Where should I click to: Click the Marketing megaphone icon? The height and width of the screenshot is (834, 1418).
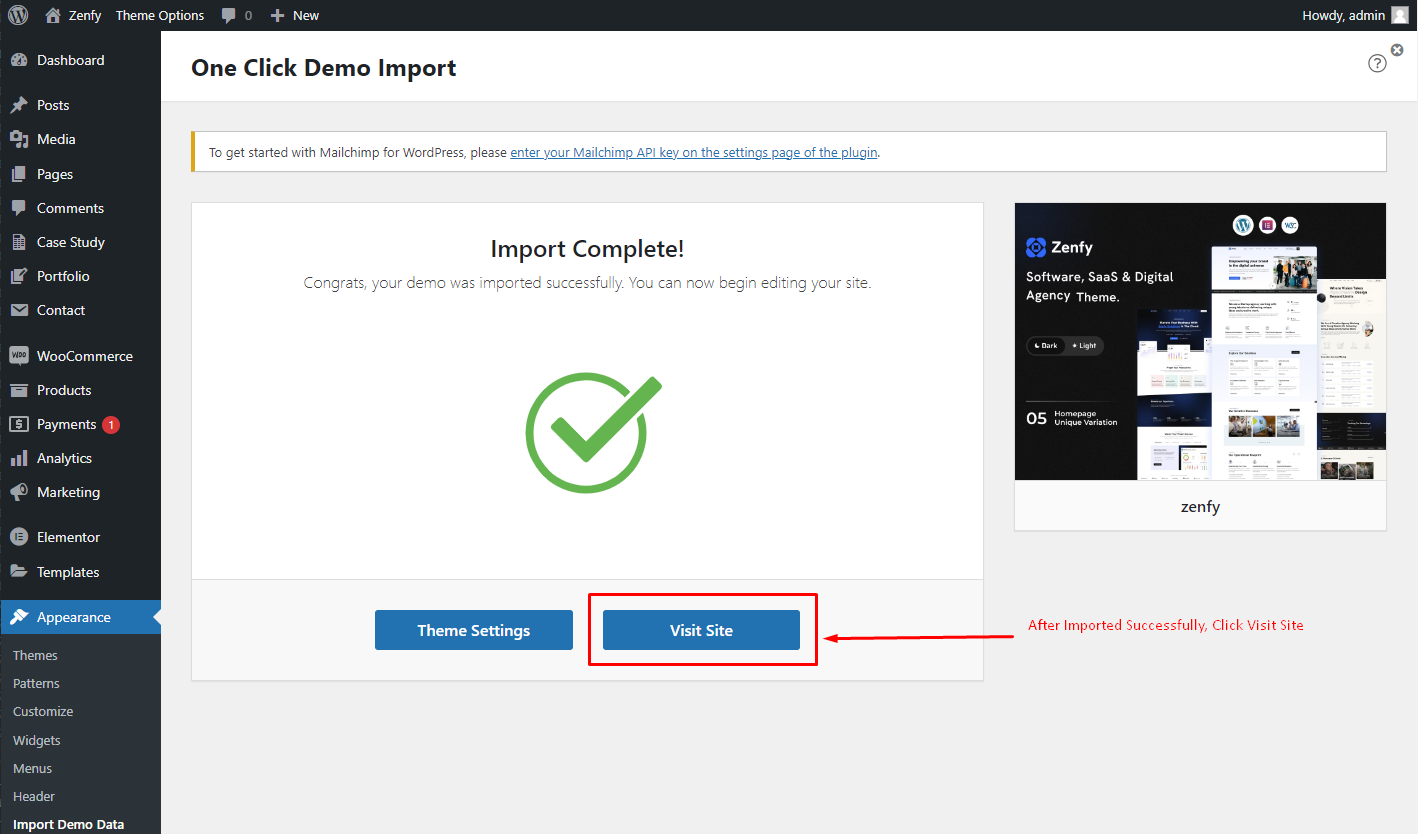pos(19,492)
